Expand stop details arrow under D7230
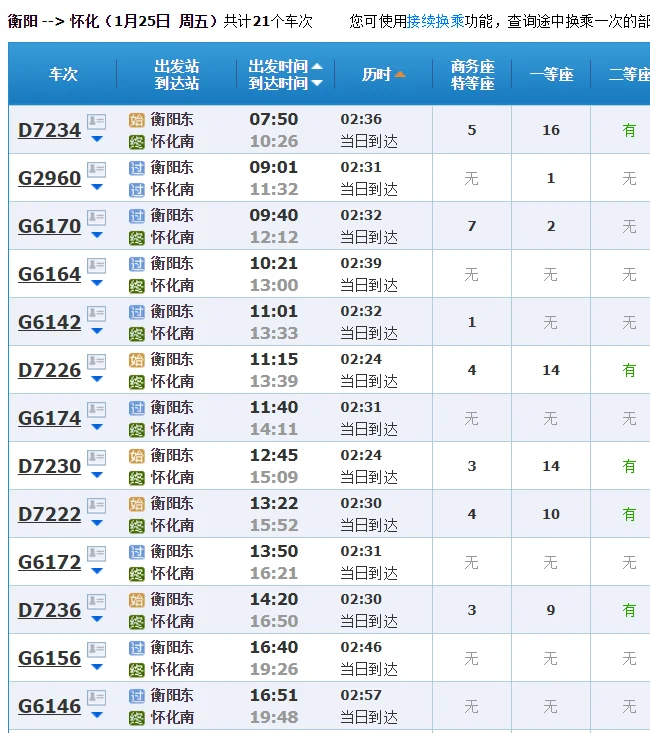Image resolution: width=650 pixels, height=733 pixels. (97, 475)
